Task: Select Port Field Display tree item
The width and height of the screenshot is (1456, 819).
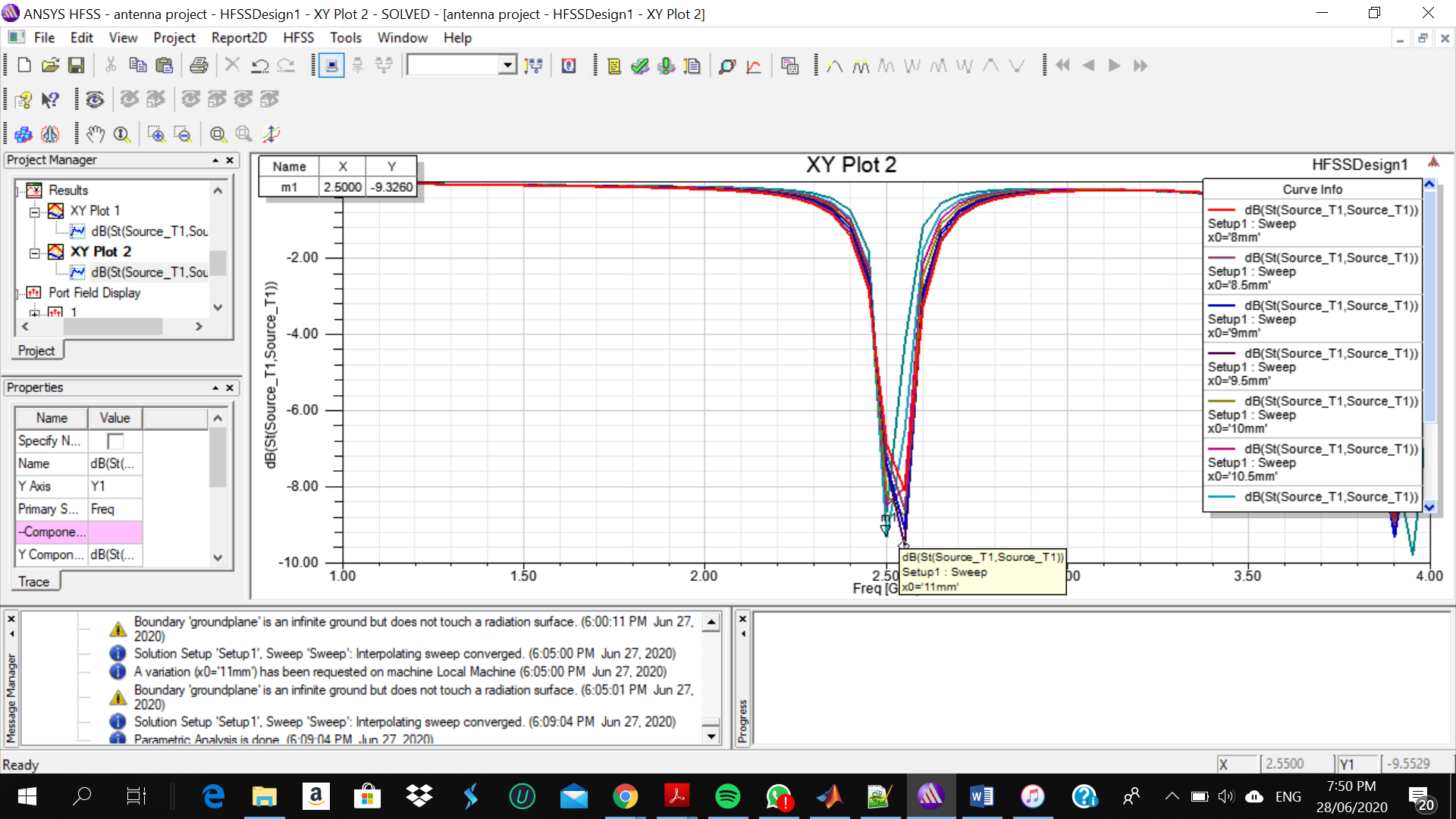Action: 95,293
